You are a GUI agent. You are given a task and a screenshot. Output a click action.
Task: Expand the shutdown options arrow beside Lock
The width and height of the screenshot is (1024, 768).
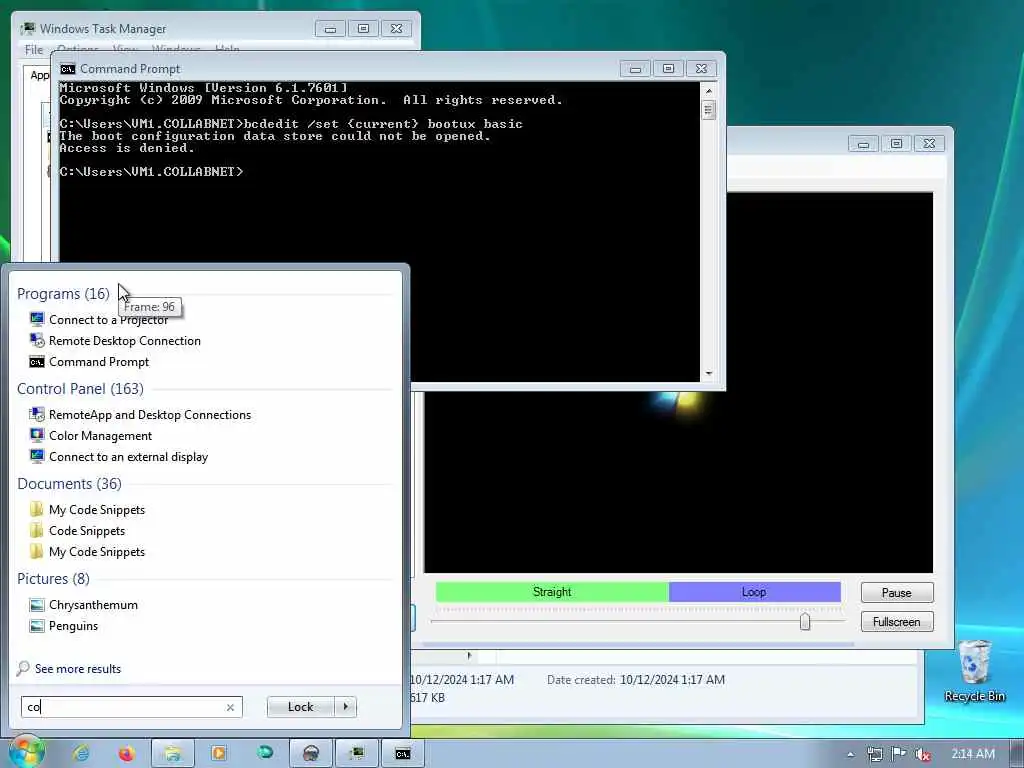coord(345,707)
